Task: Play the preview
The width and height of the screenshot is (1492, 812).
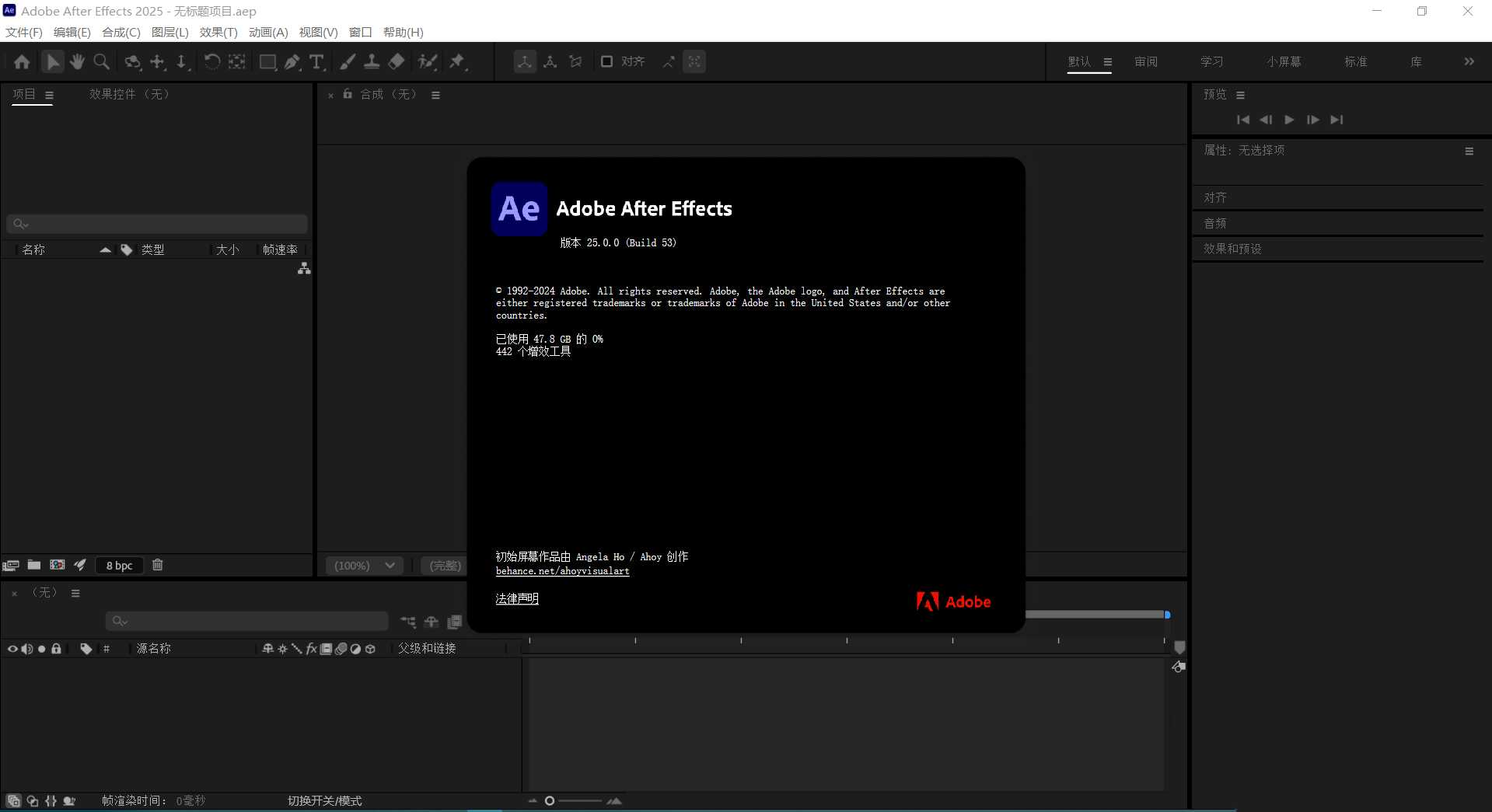Action: point(1289,120)
